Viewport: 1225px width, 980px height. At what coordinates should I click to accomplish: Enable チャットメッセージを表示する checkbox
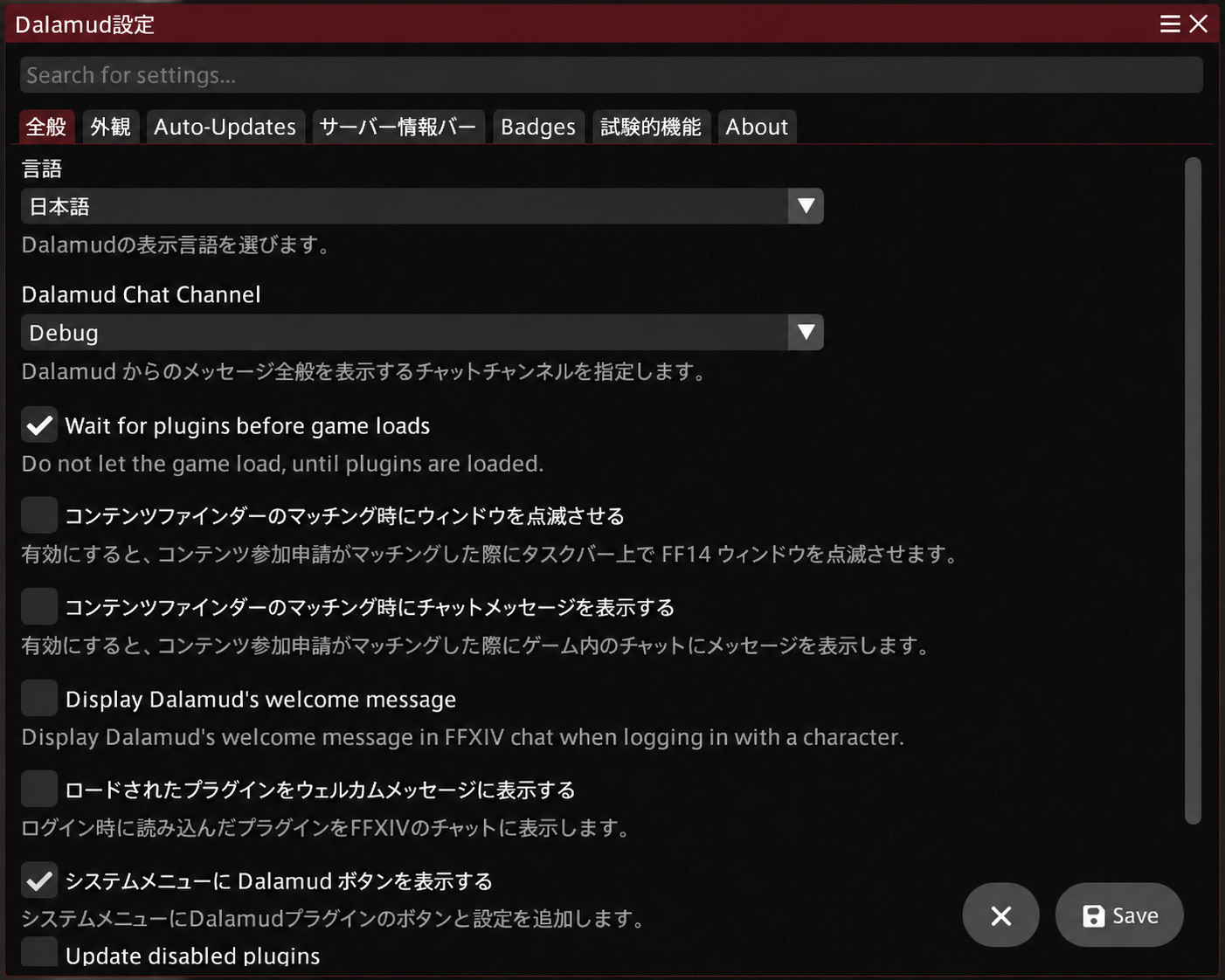point(39,607)
